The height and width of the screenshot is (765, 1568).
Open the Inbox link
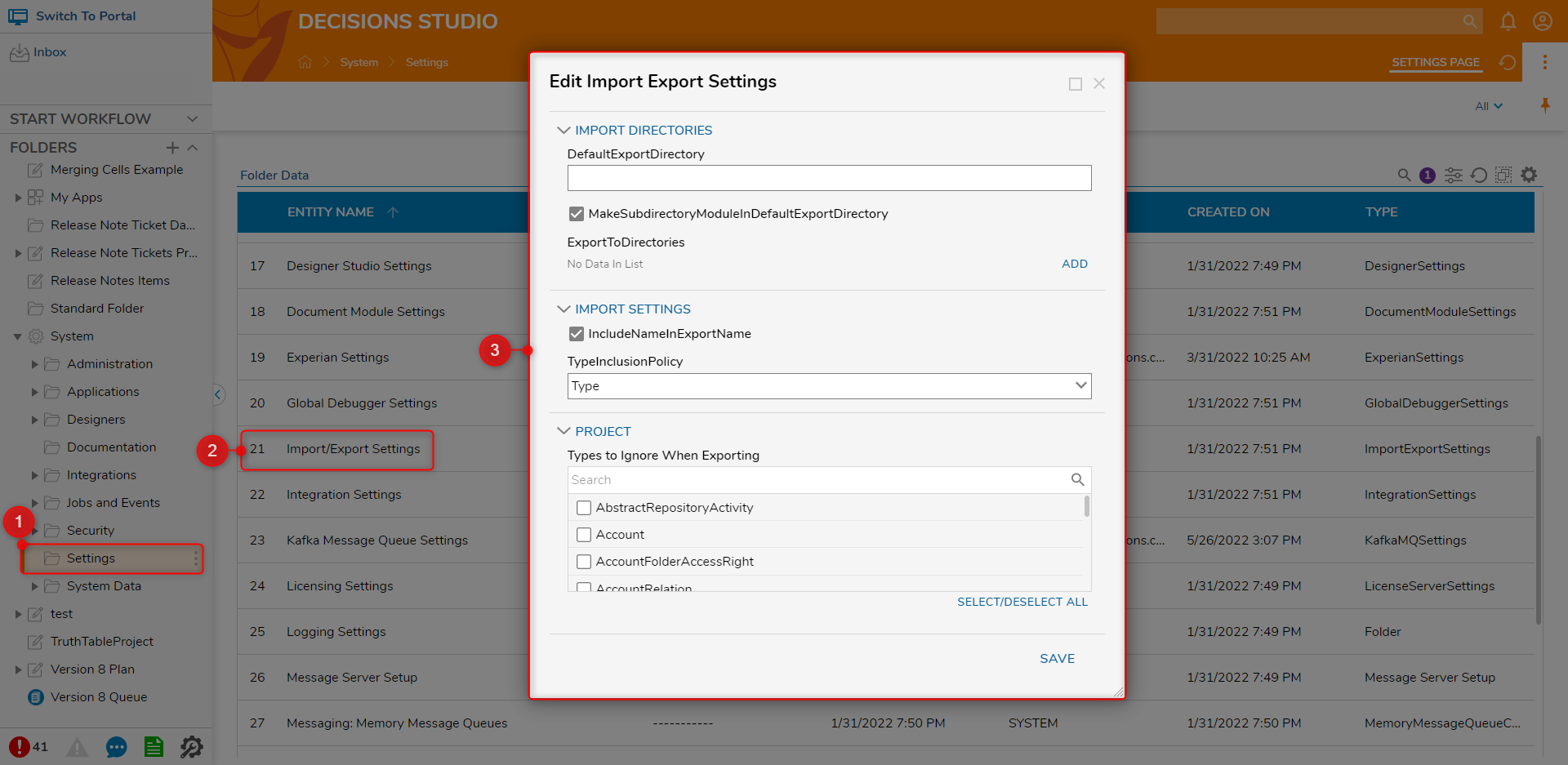[x=50, y=52]
